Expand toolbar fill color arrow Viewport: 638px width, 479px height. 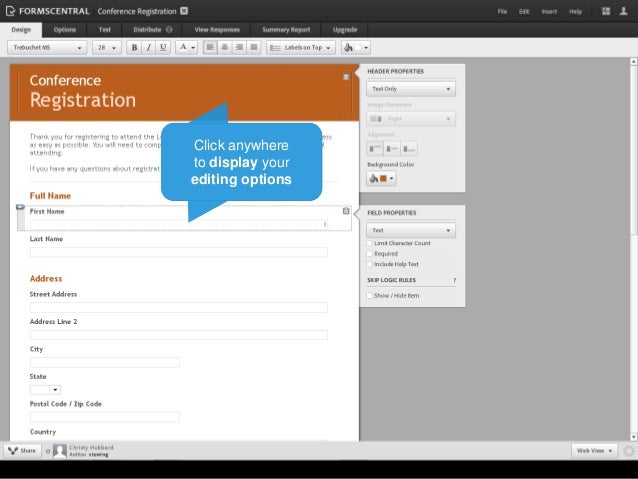click(366, 48)
